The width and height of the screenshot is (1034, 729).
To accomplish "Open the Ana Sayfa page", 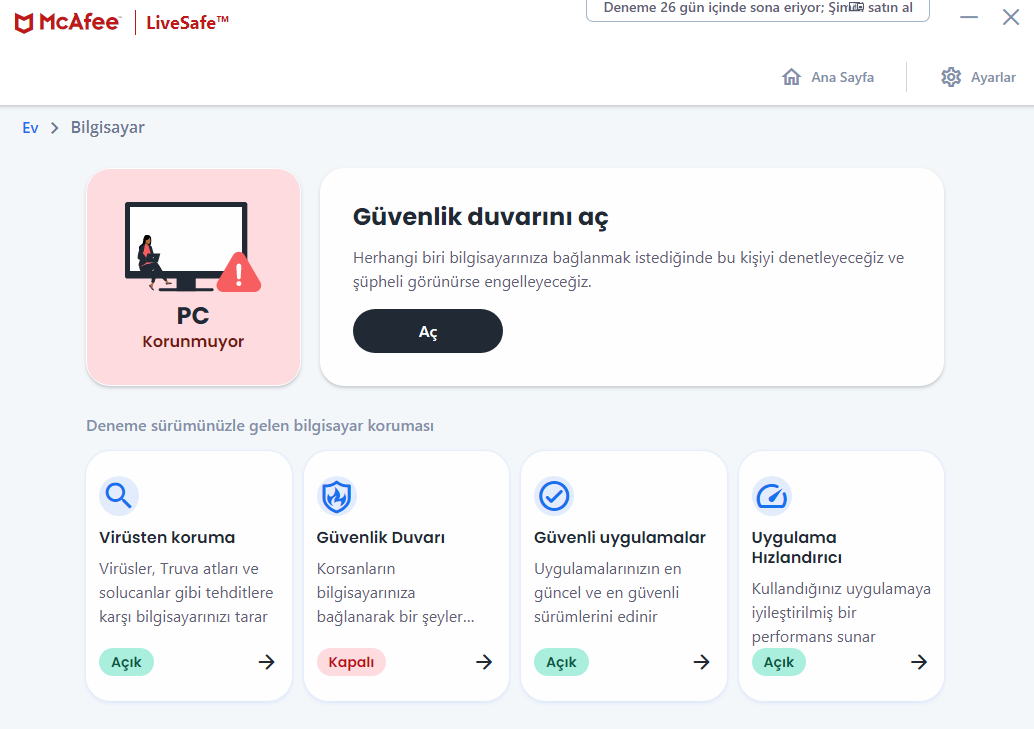I will coord(842,77).
